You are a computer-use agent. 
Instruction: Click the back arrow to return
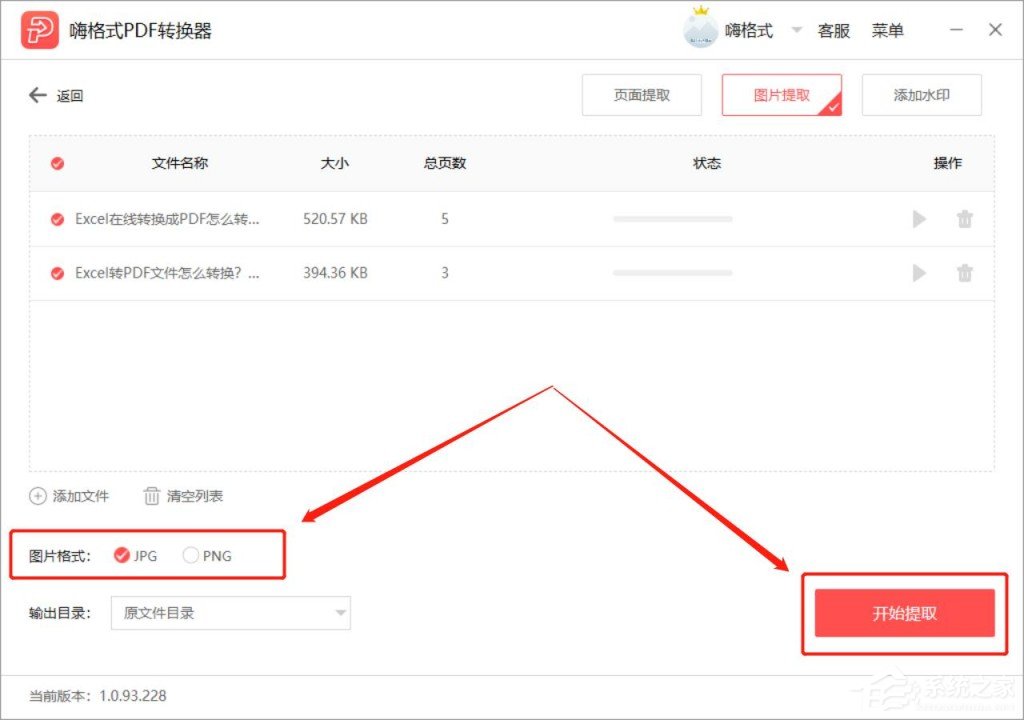(36, 95)
